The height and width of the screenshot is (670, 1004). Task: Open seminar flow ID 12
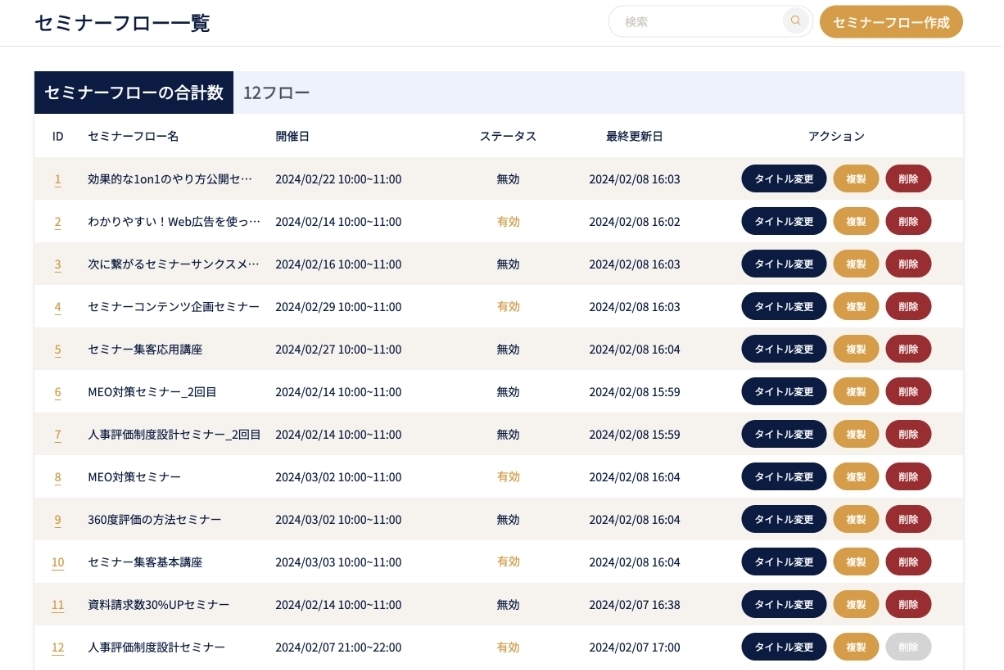[x=57, y=647]
